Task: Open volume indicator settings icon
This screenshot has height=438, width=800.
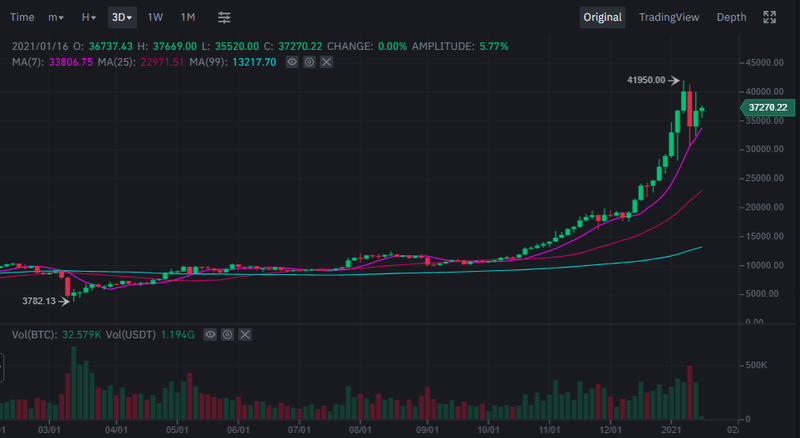Action: (227, 334)
